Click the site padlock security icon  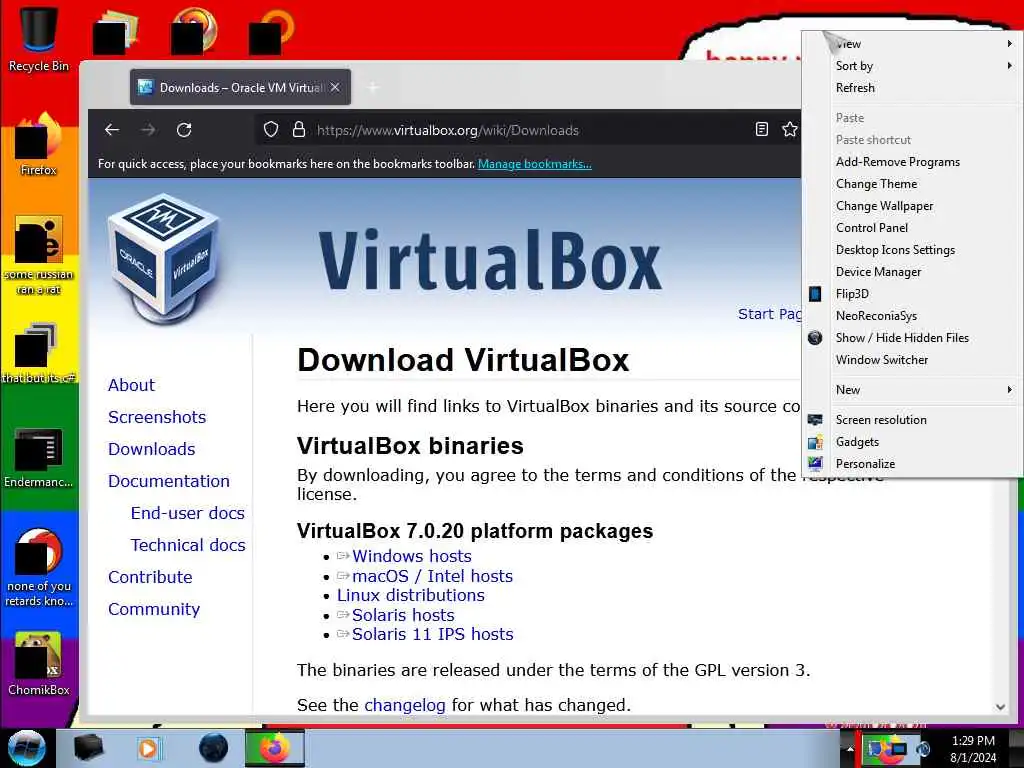[298, 129]
